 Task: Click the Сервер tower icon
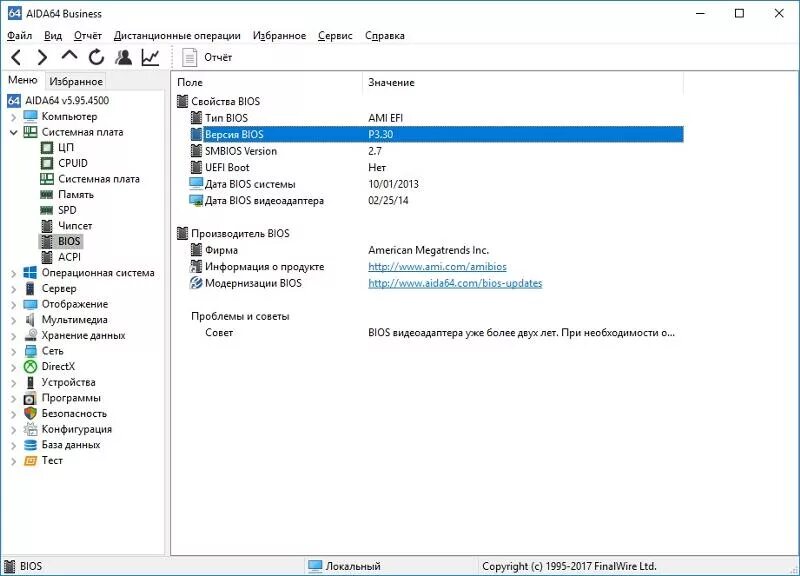click(x=30, y=289)
